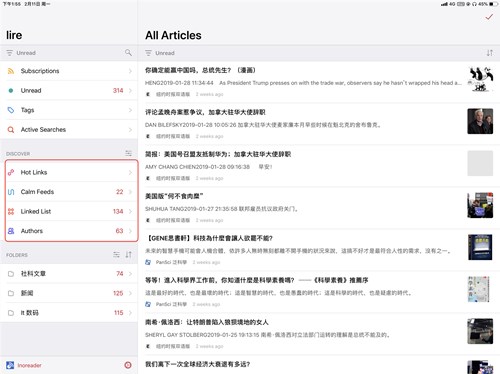Edit Discover section settings icon
500x374 pixels.
point(128,153)
